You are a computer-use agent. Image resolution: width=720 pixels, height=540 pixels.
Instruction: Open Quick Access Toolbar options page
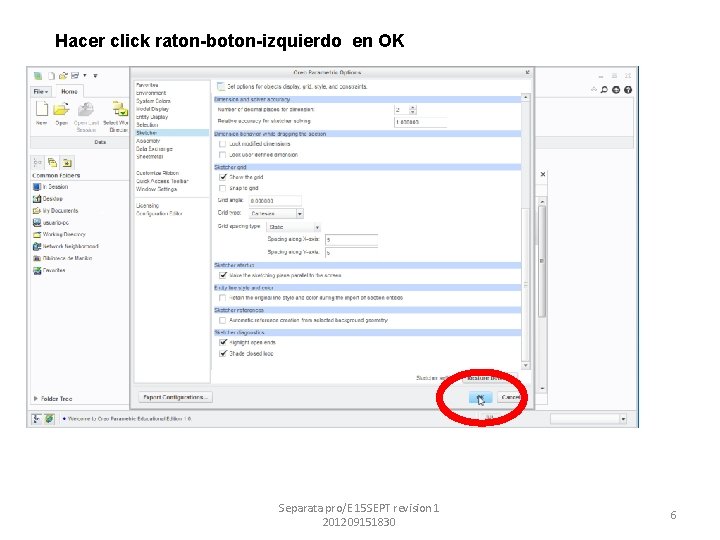tap(162, 181)
